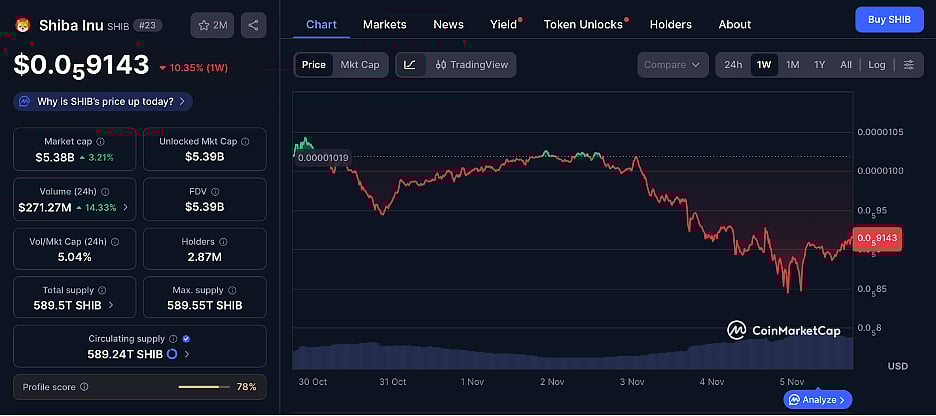Click info icon next to Unlocked Mkt Cap

[245, 142]
